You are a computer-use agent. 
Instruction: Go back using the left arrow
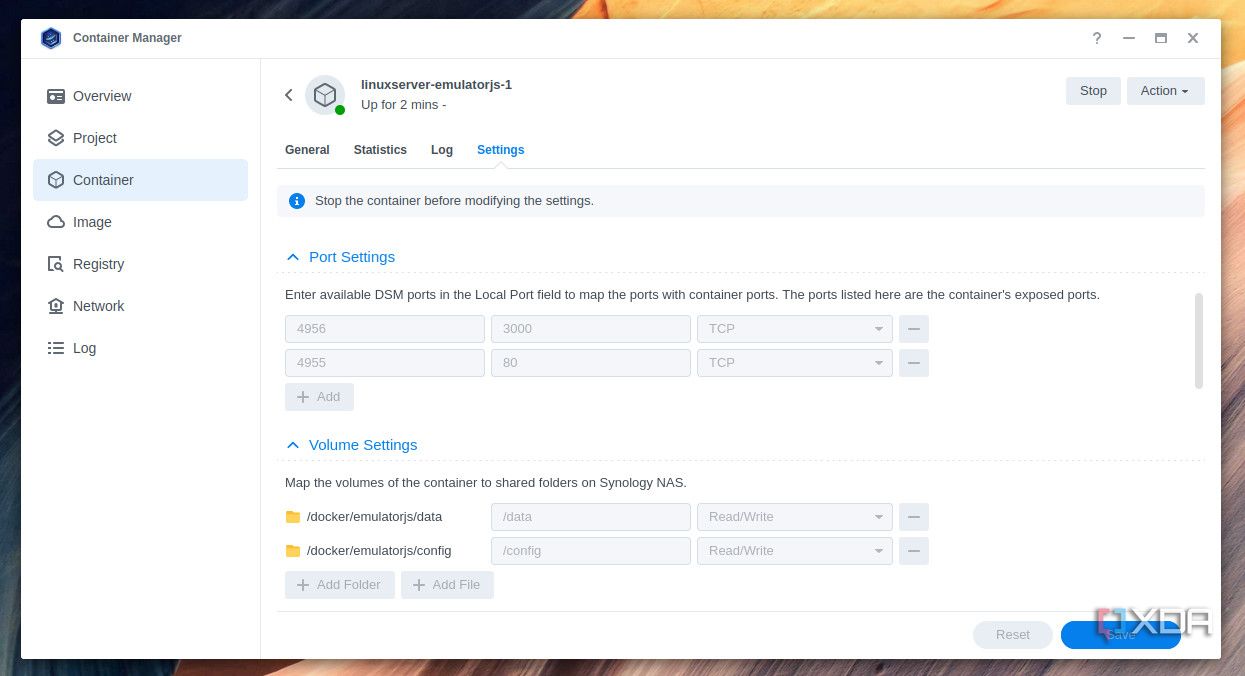point(289,95)
